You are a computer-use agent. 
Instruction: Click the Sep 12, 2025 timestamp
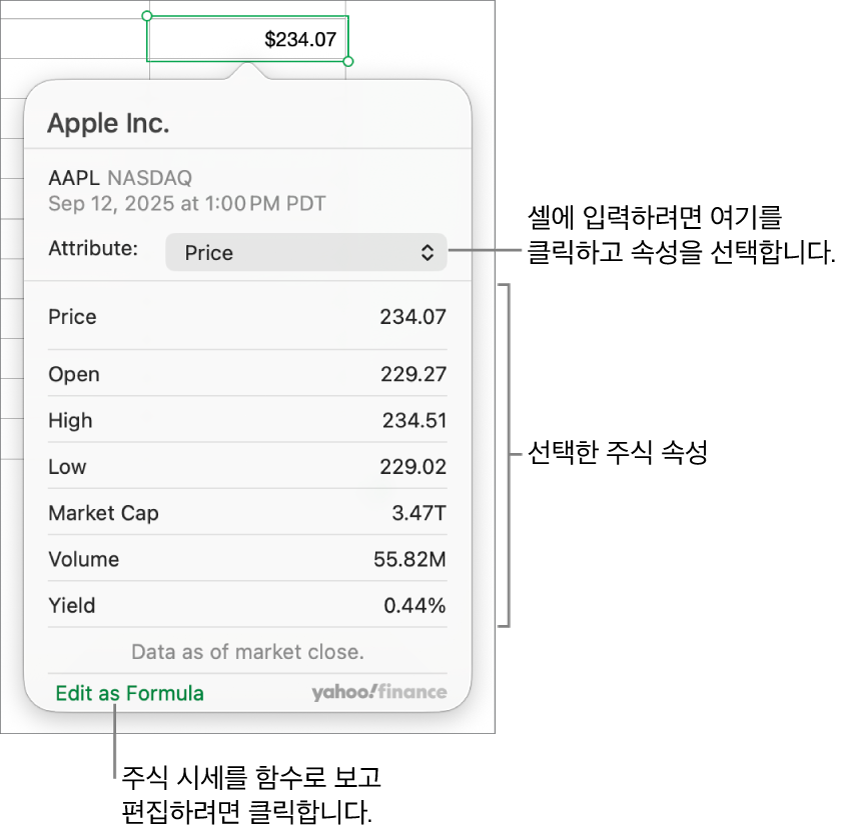pos(187,204)
